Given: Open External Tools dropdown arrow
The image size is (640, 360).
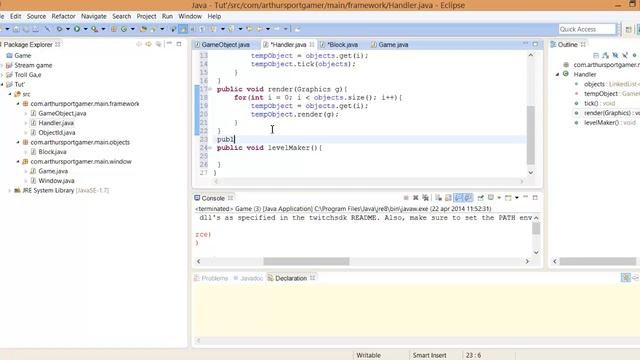Looking at the screenshot, I should click(103, 29).
